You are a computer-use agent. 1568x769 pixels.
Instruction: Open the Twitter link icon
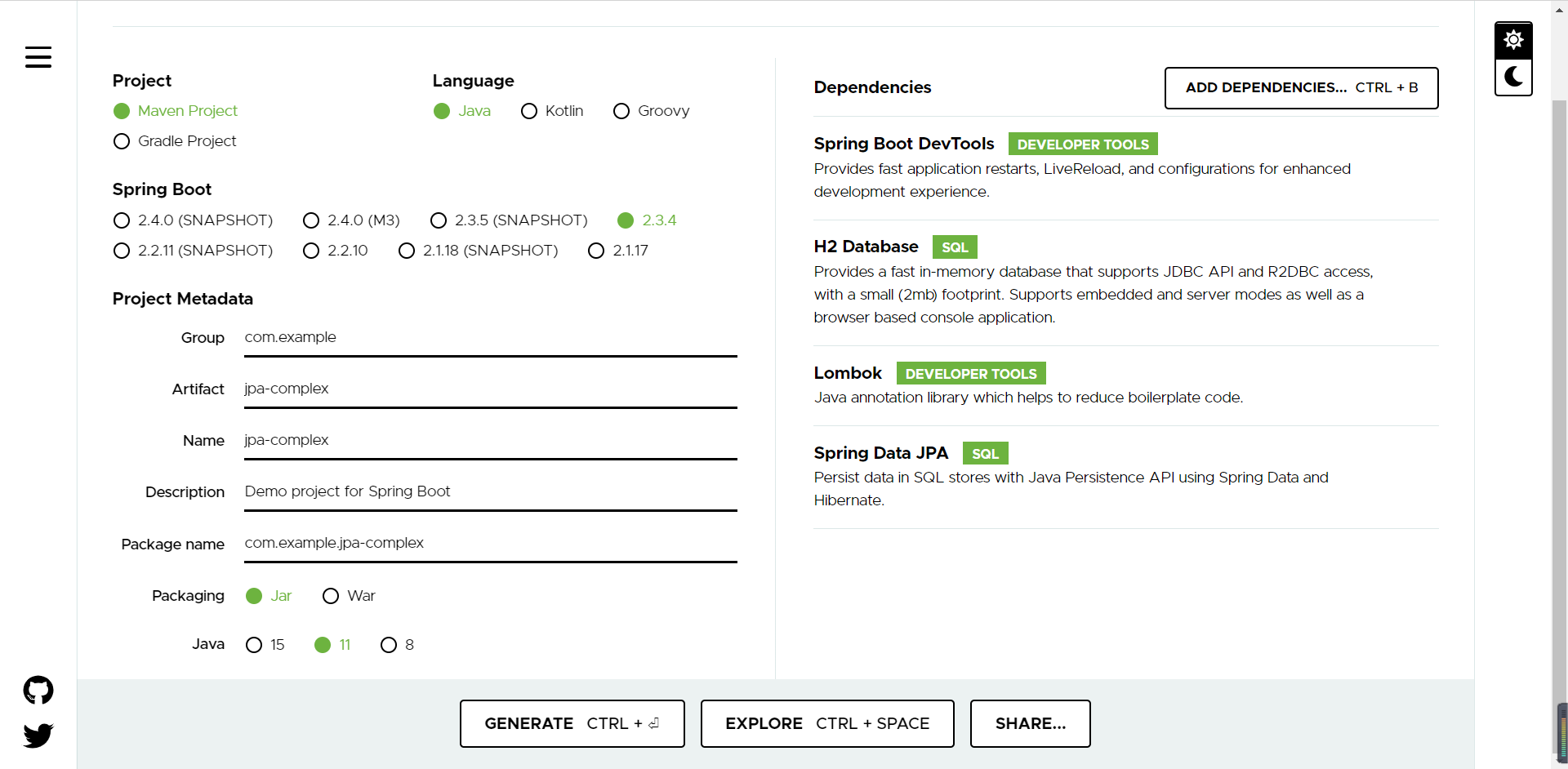(x=38, y=736)
